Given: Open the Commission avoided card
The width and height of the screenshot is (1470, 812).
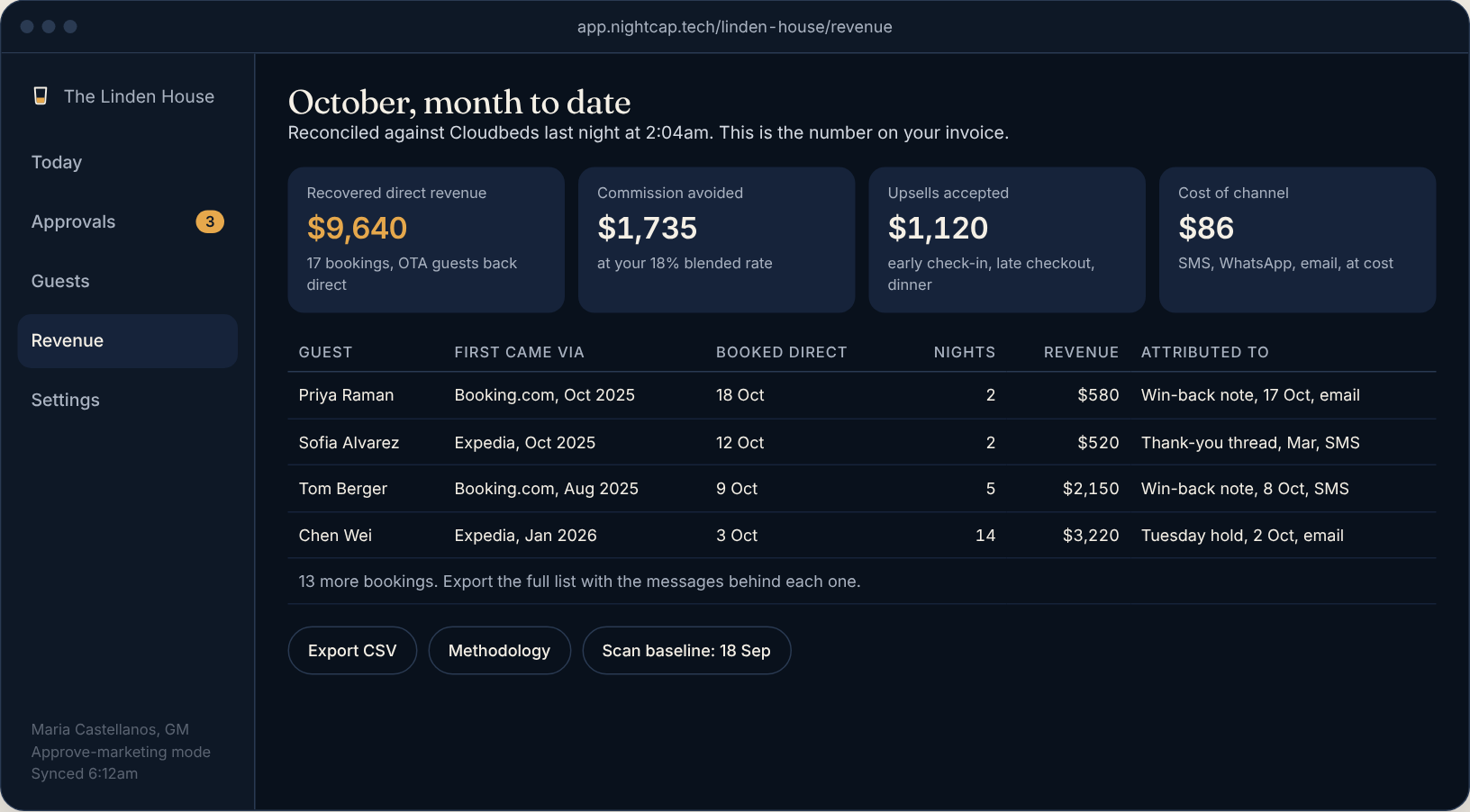Looking at the screenshot, I should coord(716,239).
